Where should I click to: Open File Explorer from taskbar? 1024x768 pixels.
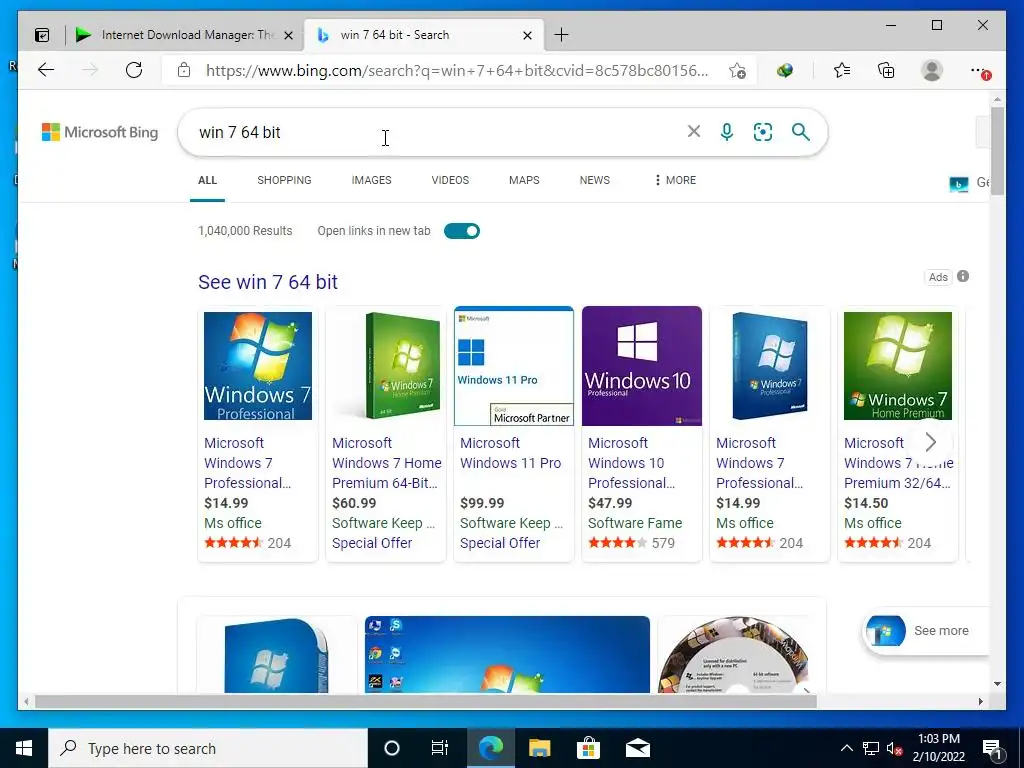(539, 748)
